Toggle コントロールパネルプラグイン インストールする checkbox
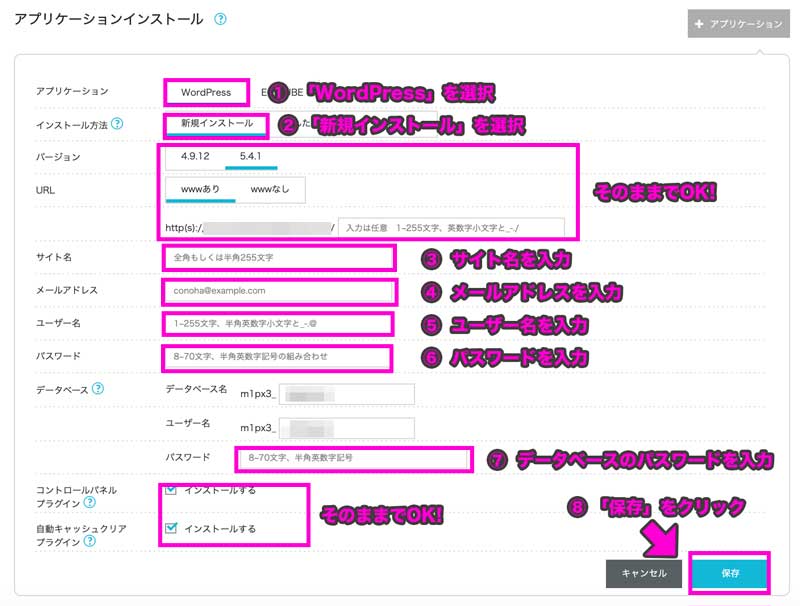800x606 pixels. pos(171,490)
